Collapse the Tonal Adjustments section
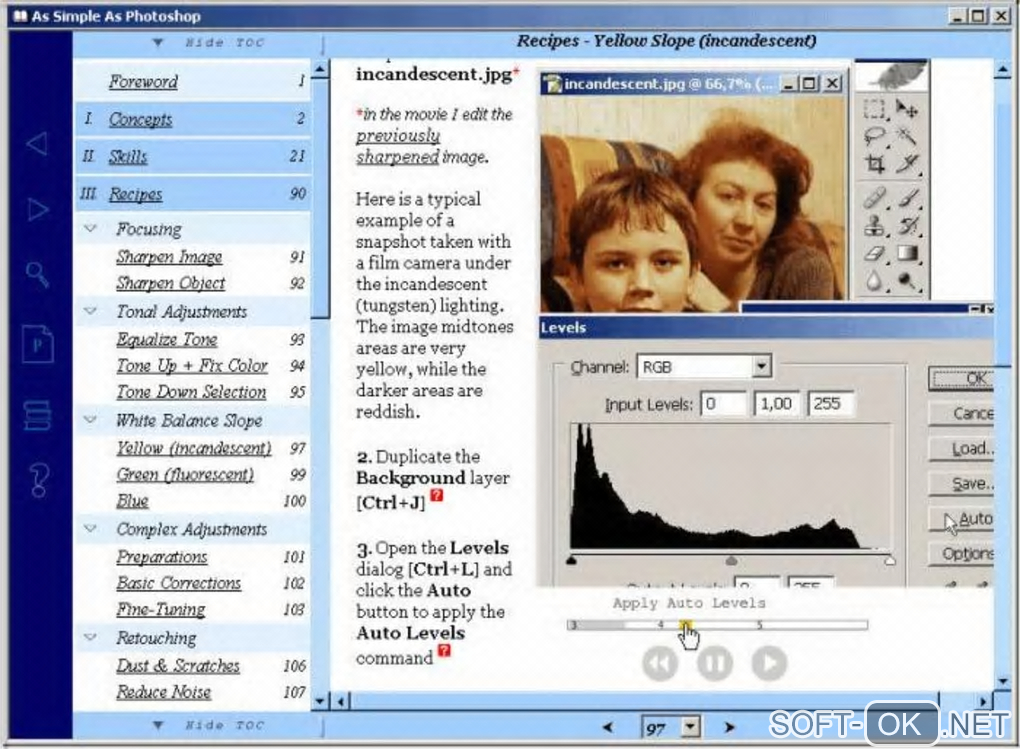 (90, 311)
